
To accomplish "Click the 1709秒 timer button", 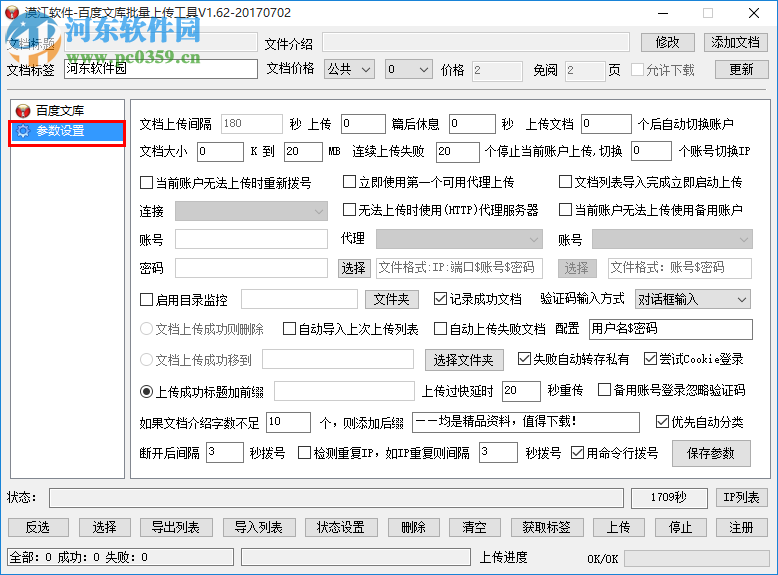I will click(669, 498).
